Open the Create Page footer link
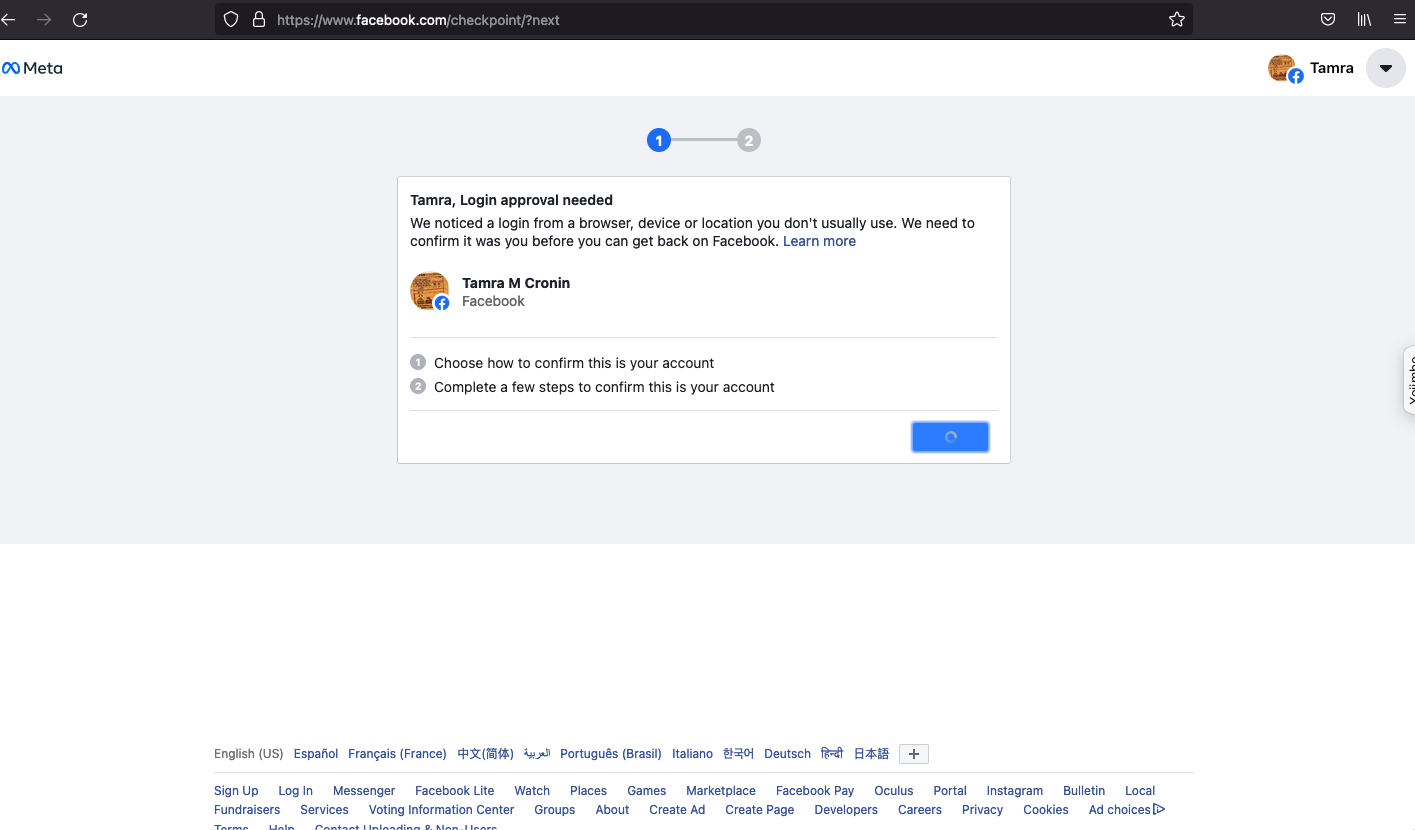The image size is (1415, 830). [x=760, y=810]
